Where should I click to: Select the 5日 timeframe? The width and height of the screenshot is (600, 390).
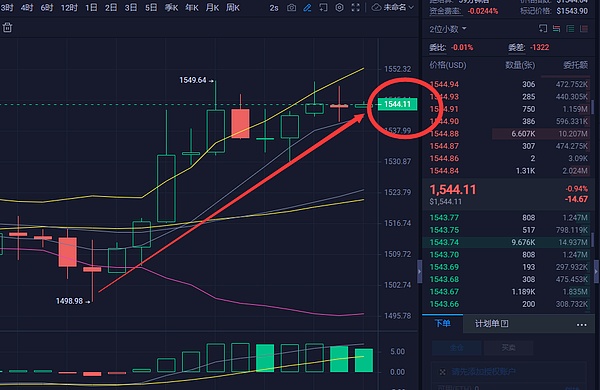[151, 8]
